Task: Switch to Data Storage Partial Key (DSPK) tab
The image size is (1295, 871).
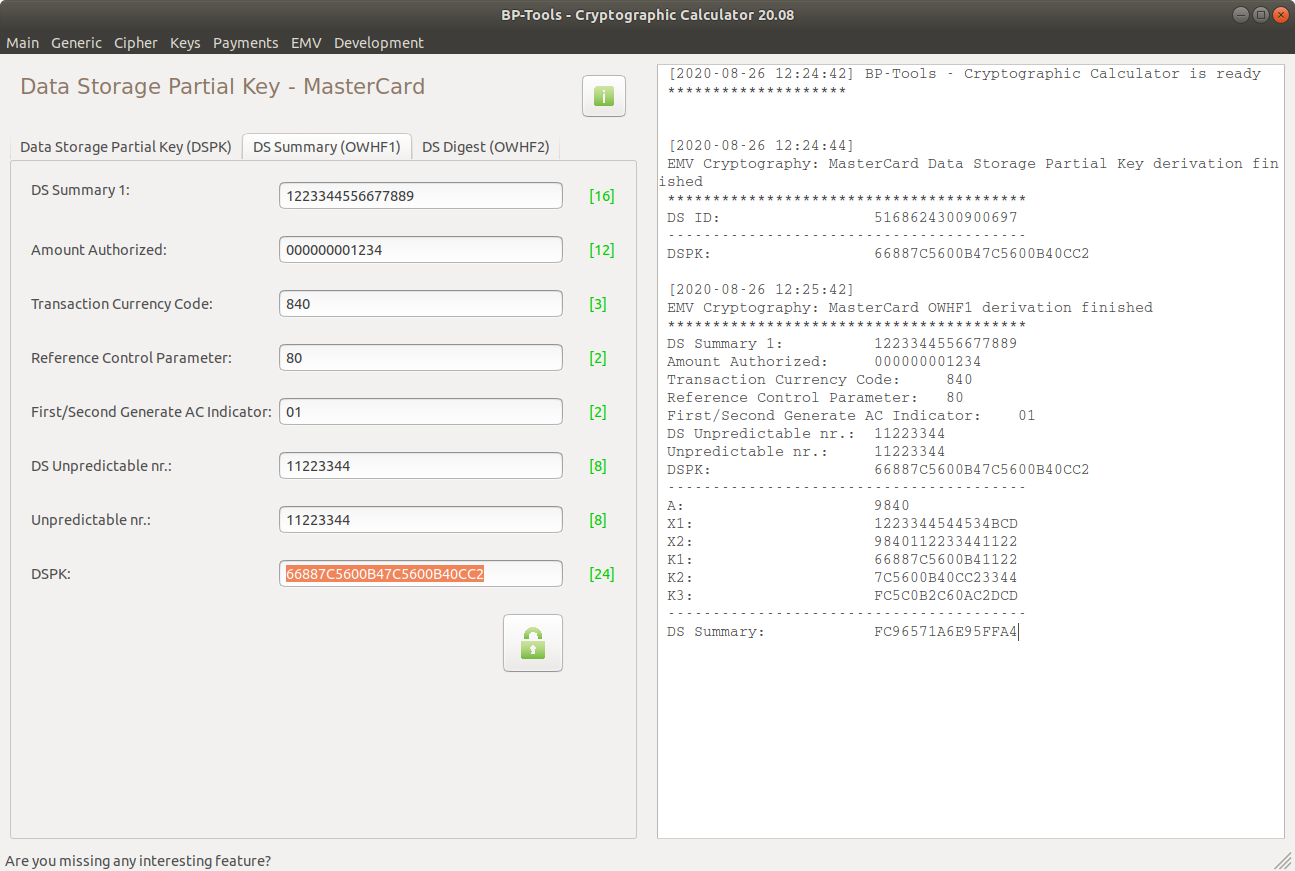Action: [x=126, y=147]
